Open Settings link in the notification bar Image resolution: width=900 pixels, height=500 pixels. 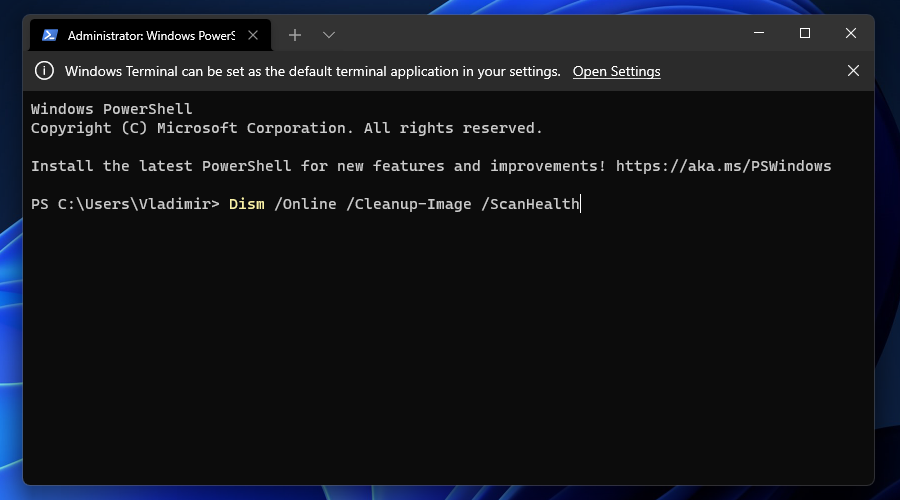(x=616, y=71)
